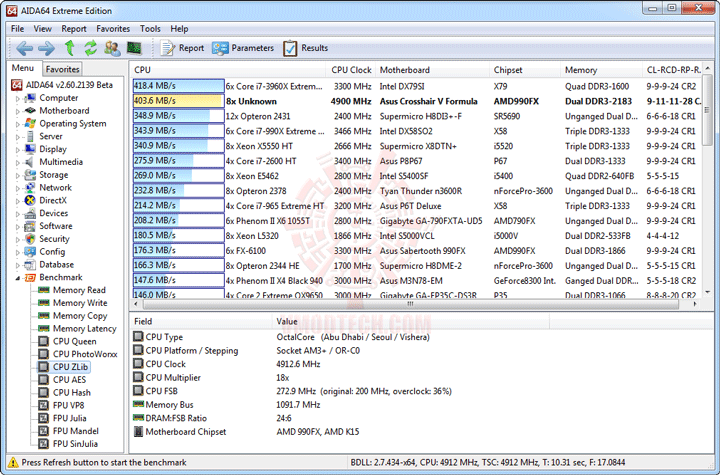The height and width of the screenshot is (475, 720).
Task: Select the Software icon in tree
Action: [30, 226]
